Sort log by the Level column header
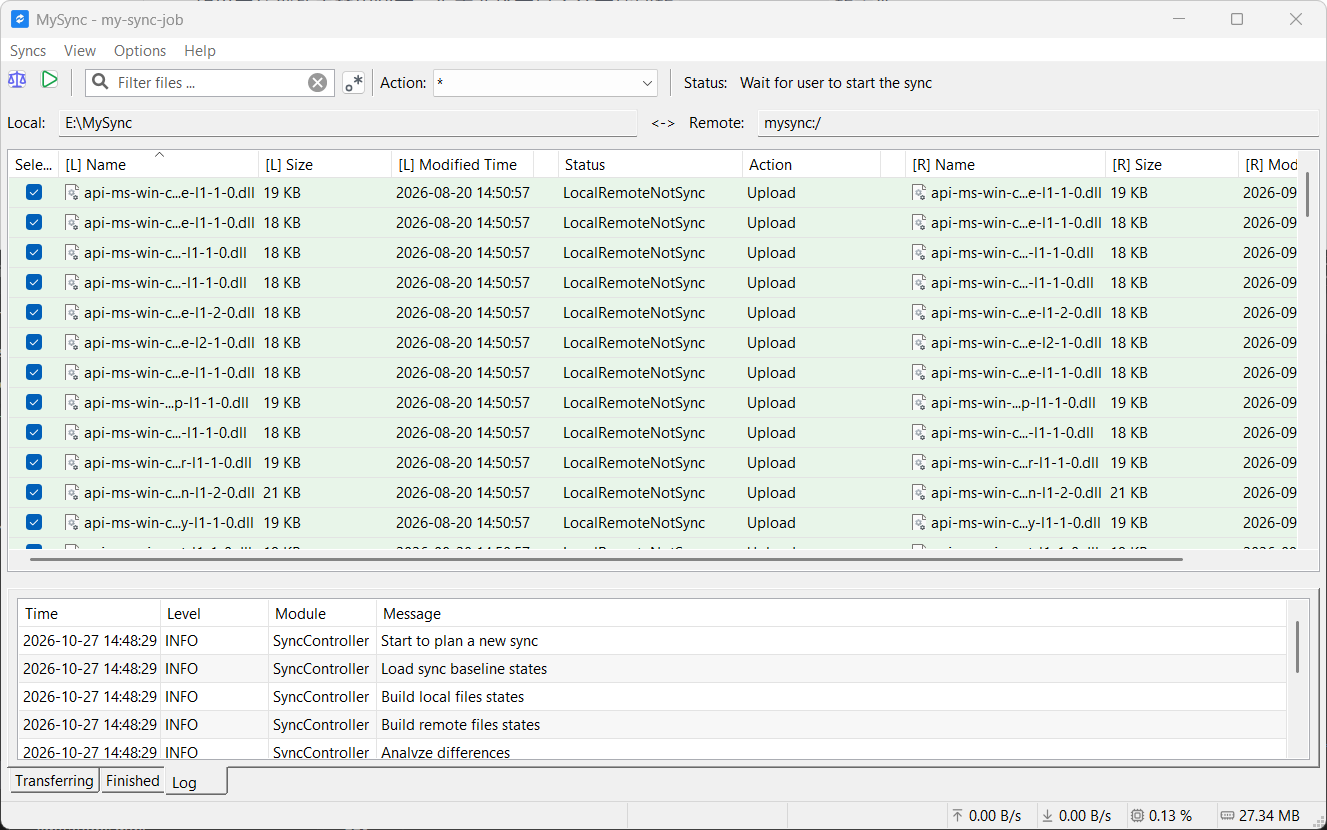The image size is (1327, 830). 214,614
